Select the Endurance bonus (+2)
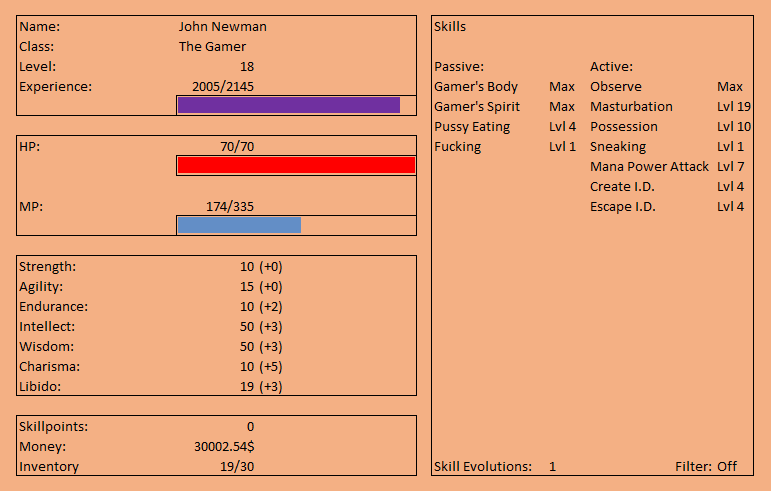This screenshot has width=771, height=491. tap(271, 307)
